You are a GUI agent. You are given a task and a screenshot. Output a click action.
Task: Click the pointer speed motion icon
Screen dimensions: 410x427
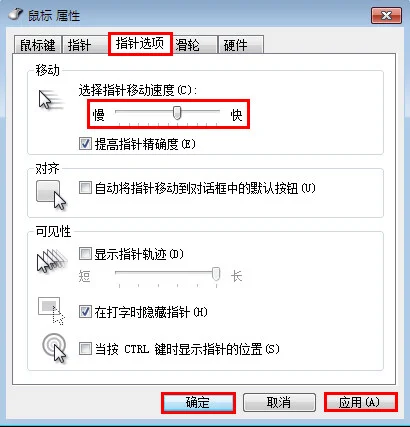(x=51, y=100)
